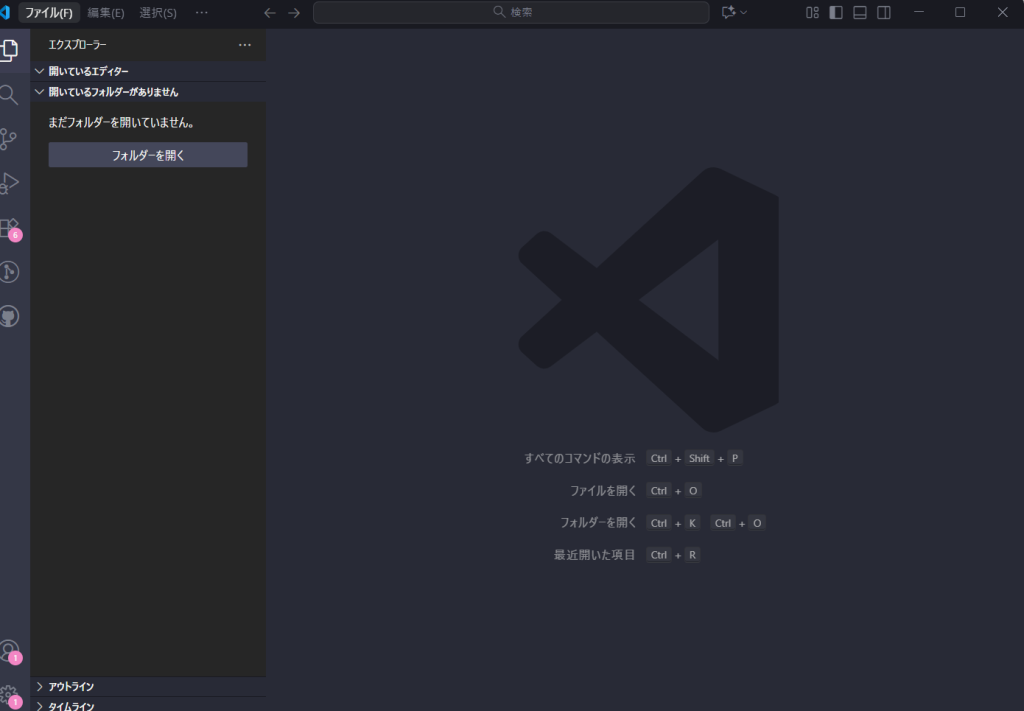
Task: Click the go back arrow in title bar
Action: coord(269,12)
